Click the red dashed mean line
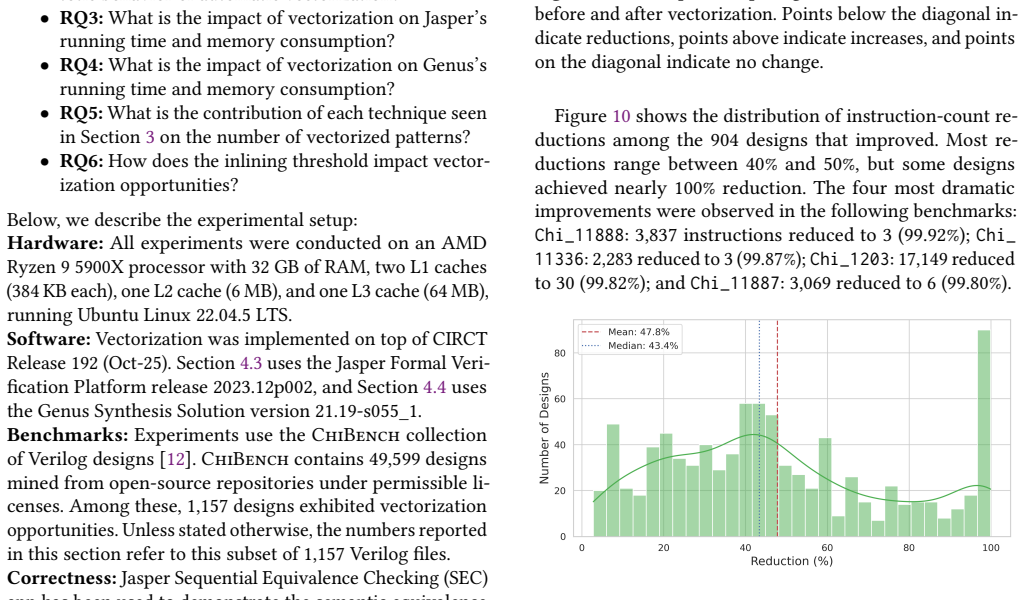The width and height of the screenshot is (1024, 600). click(x=777, y=428)
